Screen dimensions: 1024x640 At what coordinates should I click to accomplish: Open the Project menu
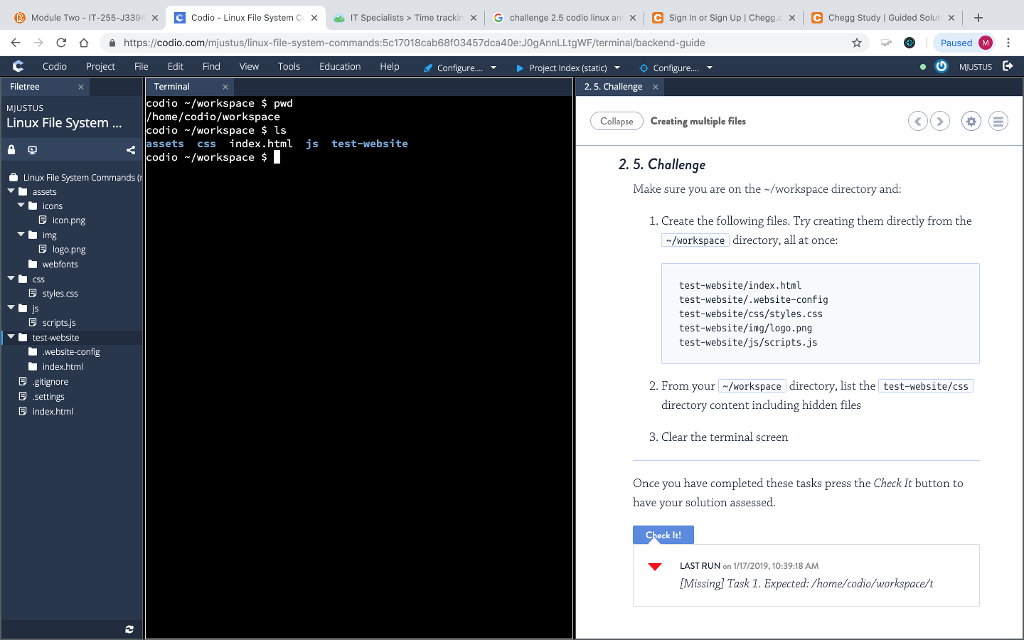100,67
